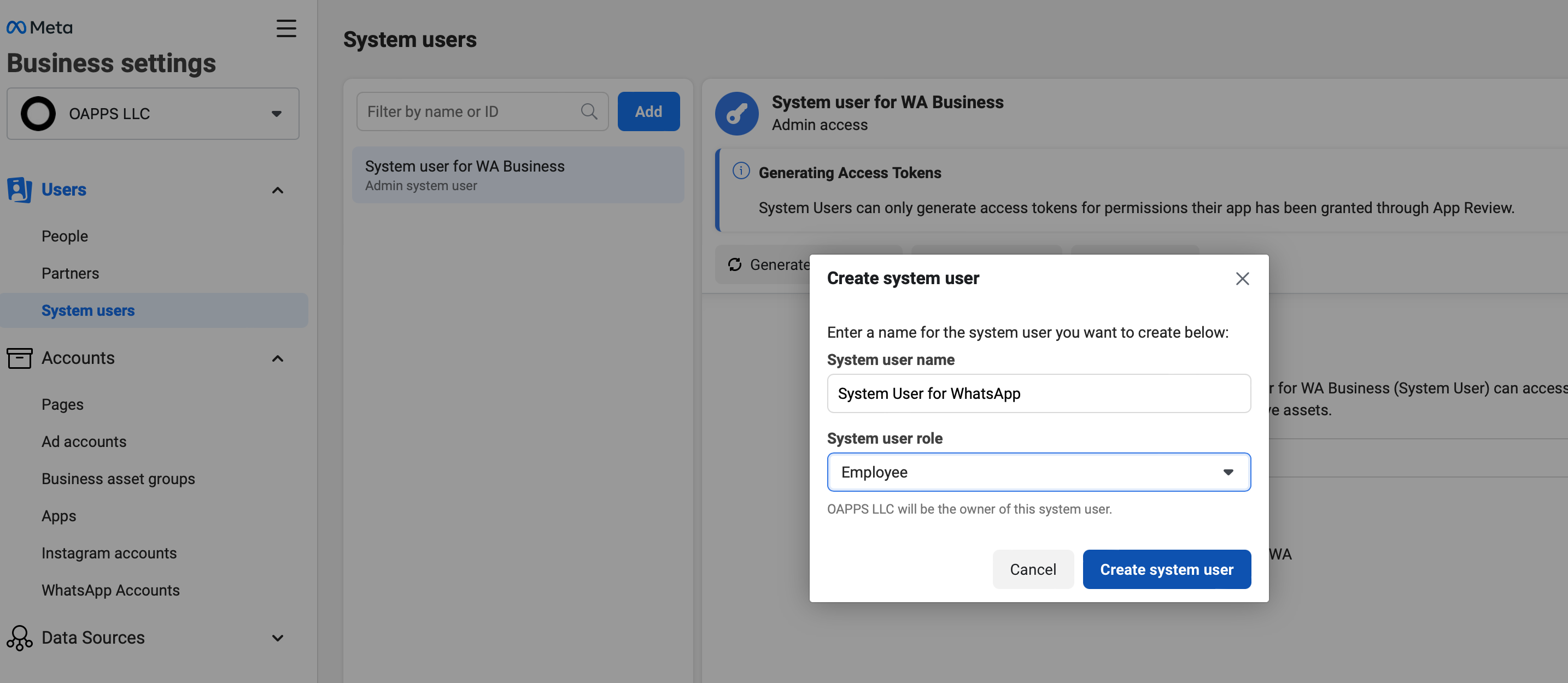The height and width of the screenshot is (683, 1568).
Task: Open WhatsApp Accounts in sidebar
Action: (x=110, y=590)
